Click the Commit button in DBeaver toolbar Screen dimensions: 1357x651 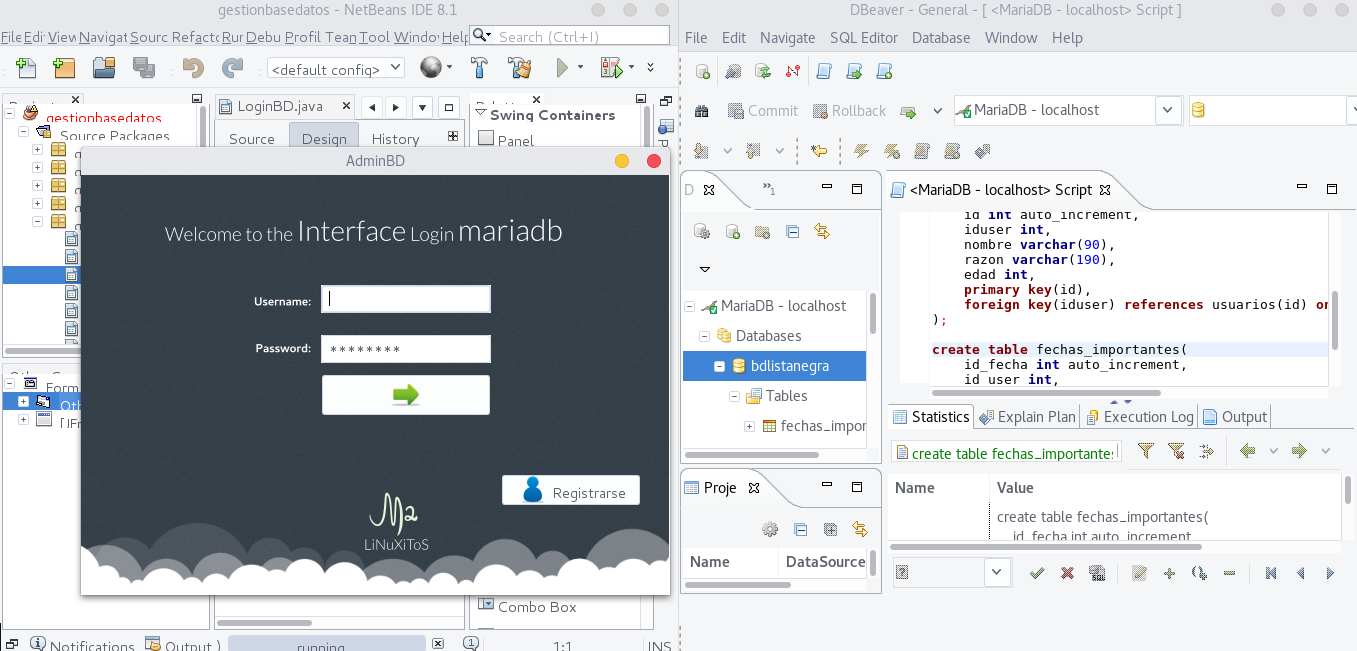click(762, 111)
